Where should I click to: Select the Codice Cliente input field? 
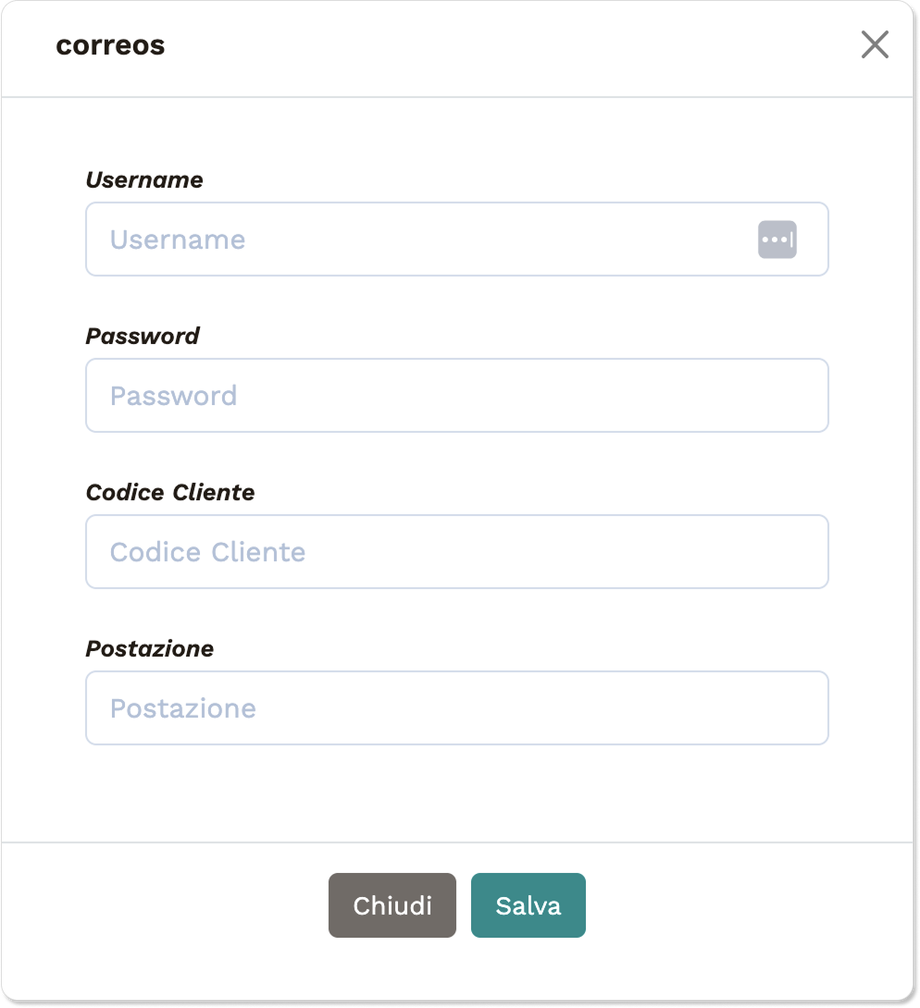(457, 552)
